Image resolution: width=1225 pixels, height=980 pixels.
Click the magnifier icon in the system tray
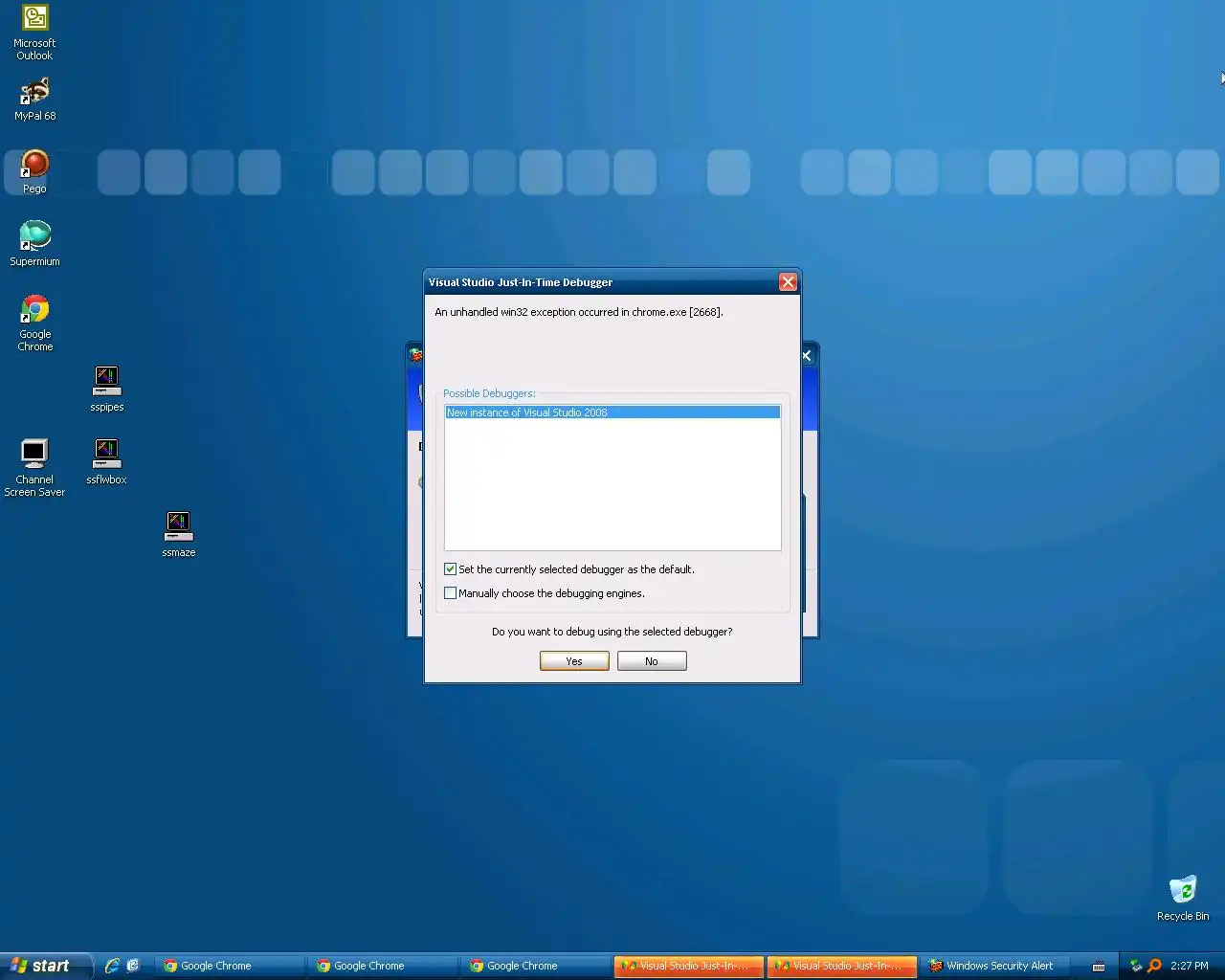[x=1154, y=966]
